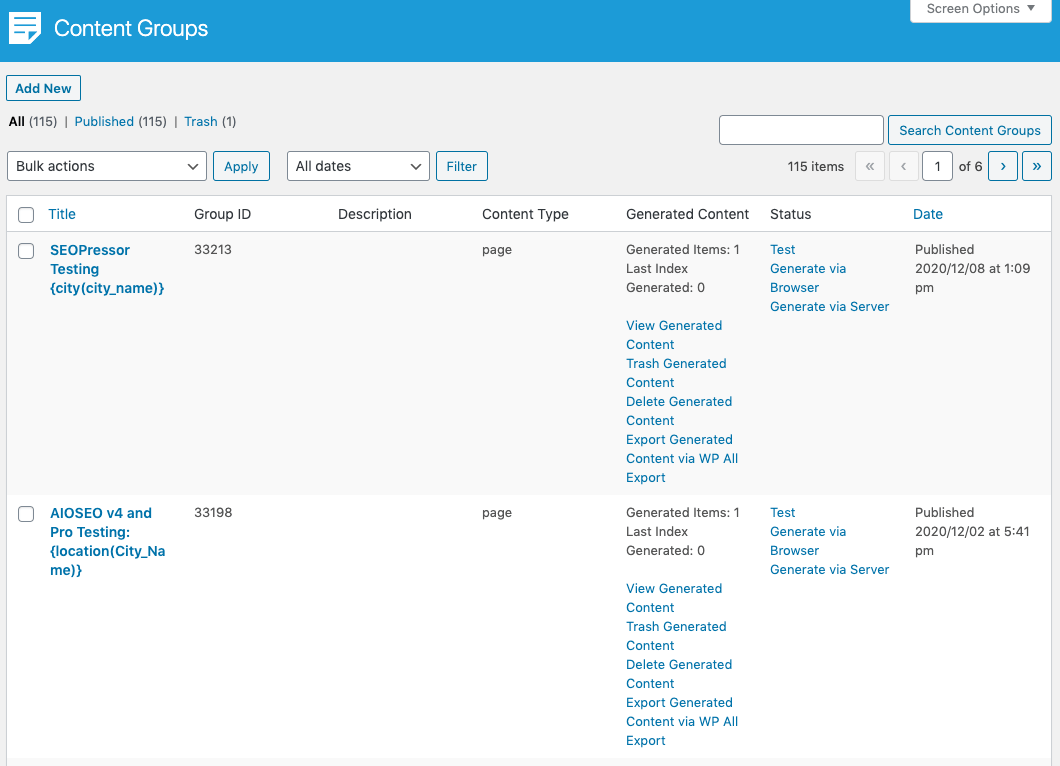Click Apply bulk action button

241,166
